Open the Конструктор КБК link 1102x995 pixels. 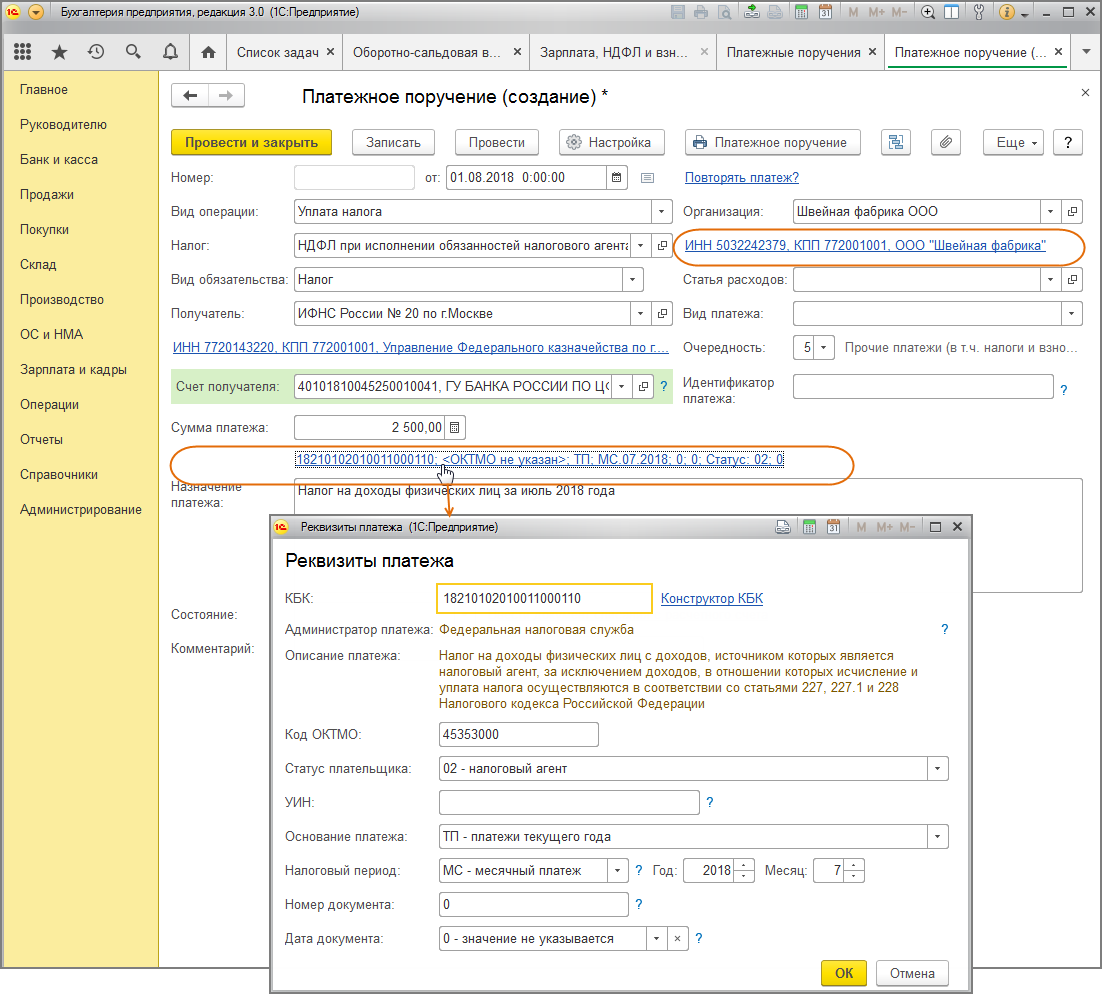711,599
